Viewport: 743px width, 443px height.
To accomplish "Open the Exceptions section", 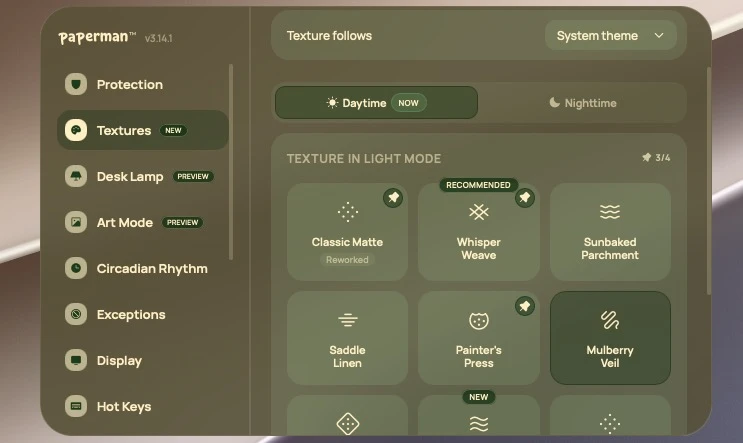I will [143, 314].
